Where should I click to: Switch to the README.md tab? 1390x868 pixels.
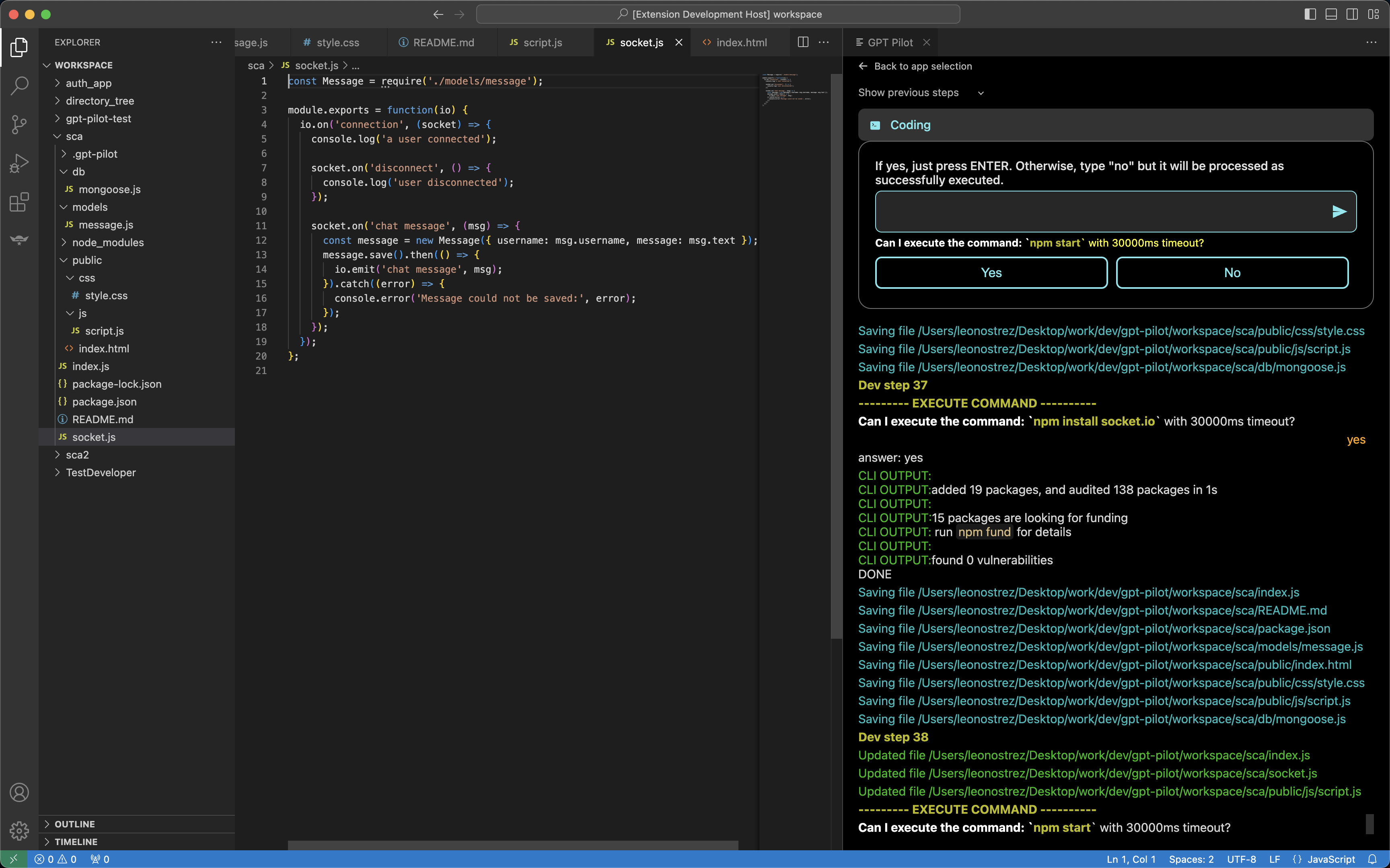click(x=443, y=43)
